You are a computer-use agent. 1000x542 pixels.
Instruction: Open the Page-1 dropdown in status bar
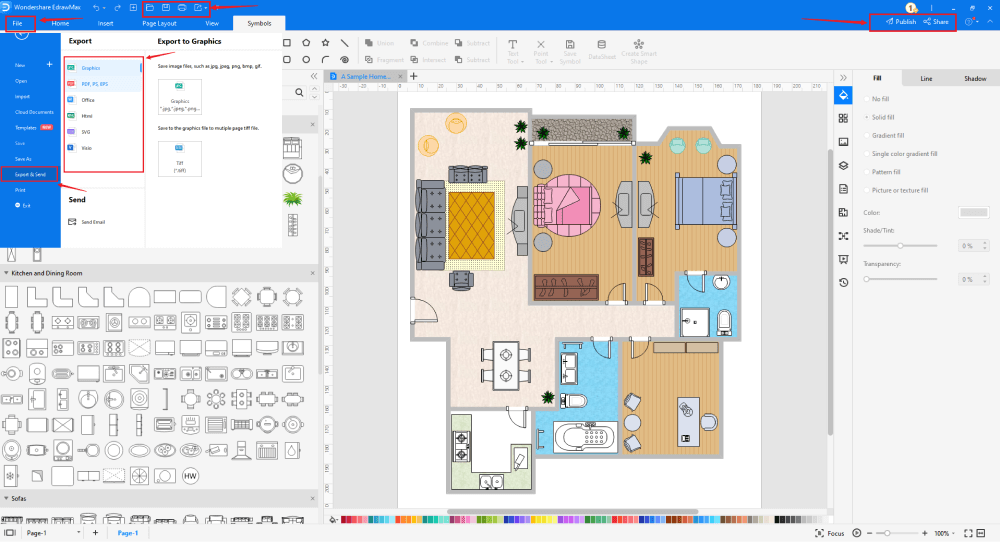78,532
